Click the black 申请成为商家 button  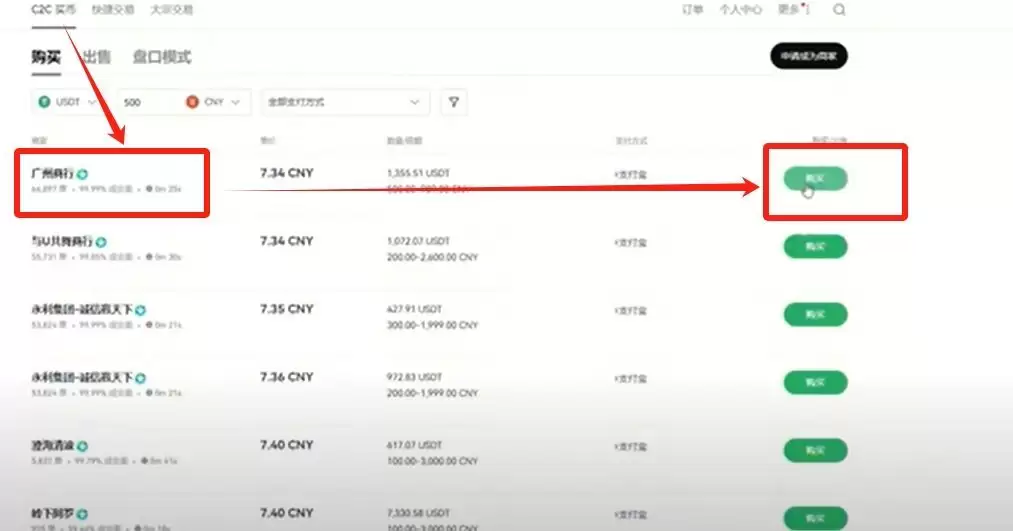[x=808, y=56]
